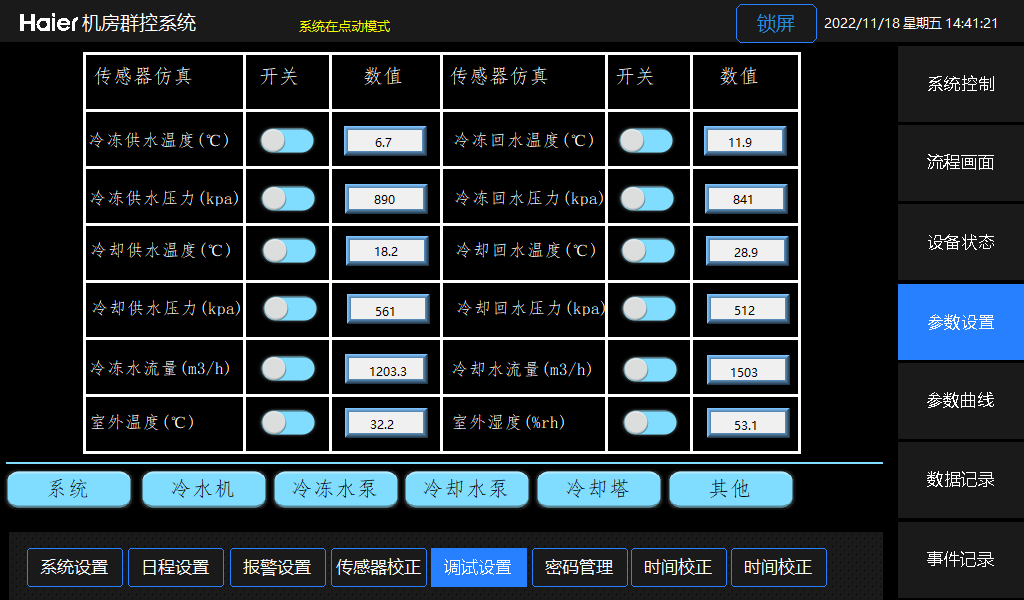The image size is (1024, 600).
Task: Toggle the 冷却水流量 simulation switch
Action: click(x=649, y=370)
